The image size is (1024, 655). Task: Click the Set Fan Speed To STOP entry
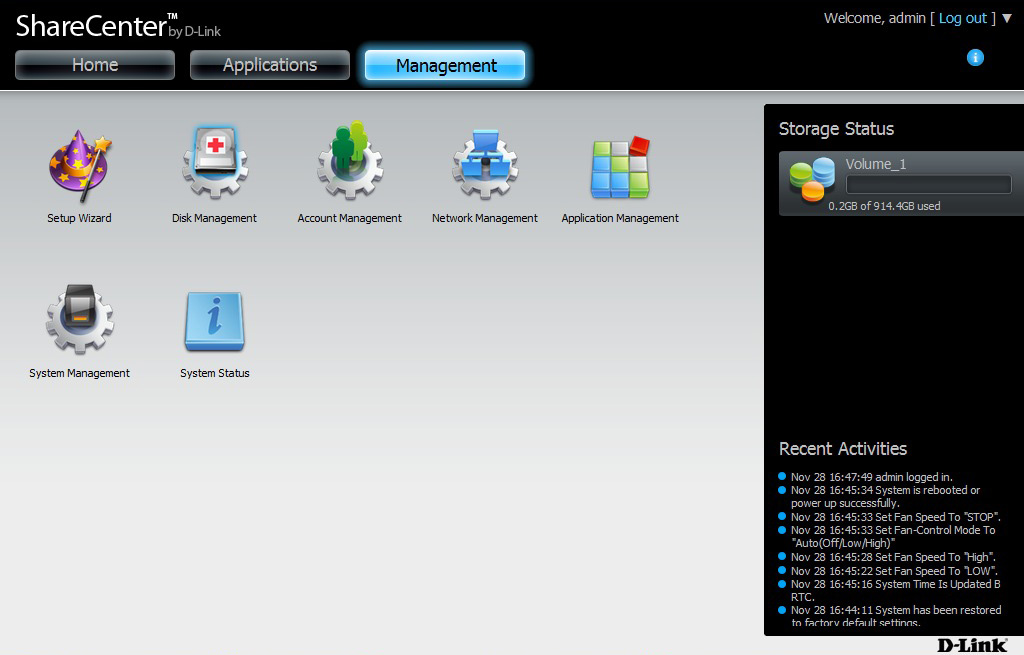[x=895, y=517]
